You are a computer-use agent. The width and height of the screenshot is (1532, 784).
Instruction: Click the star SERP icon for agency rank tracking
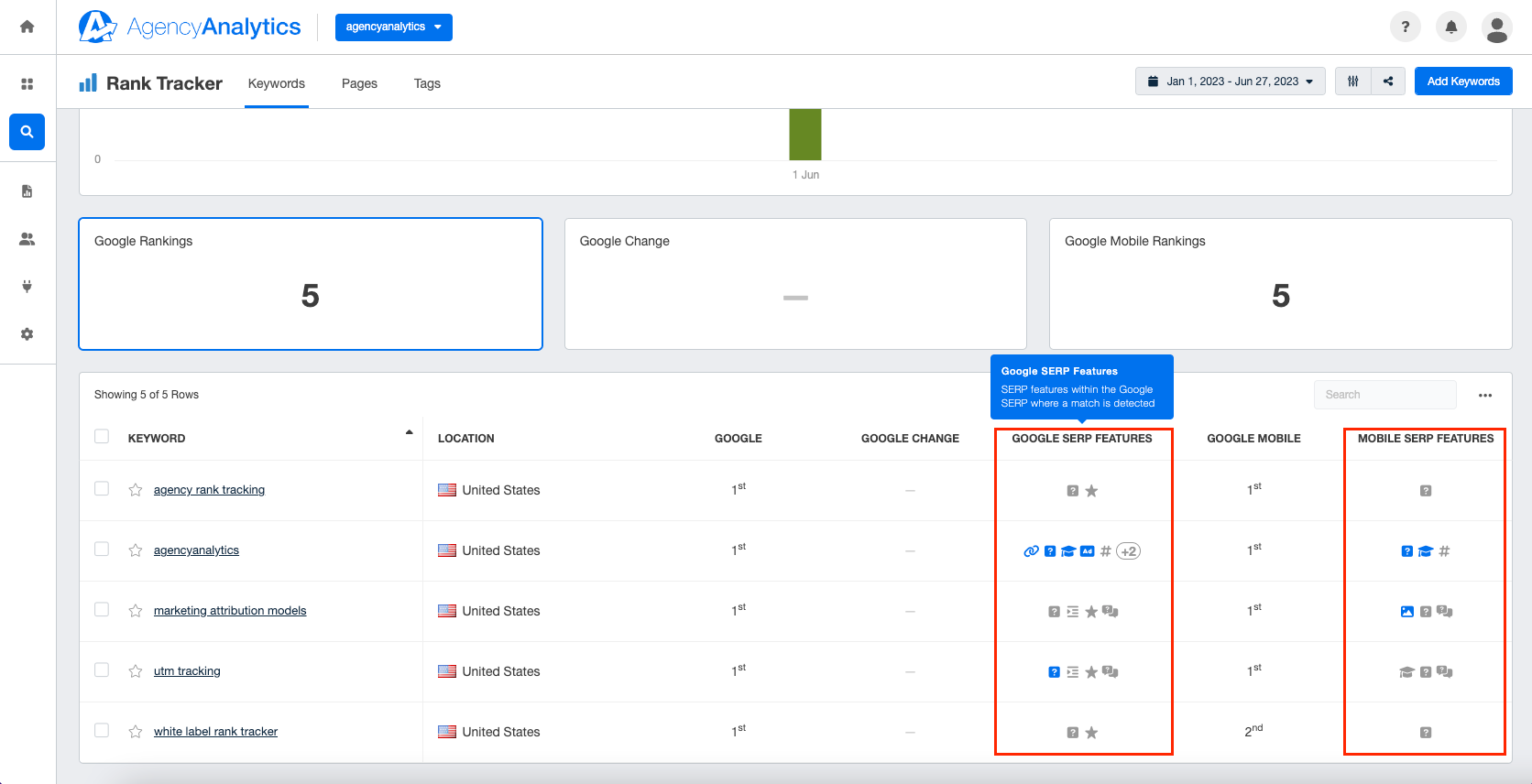(1091, 491)
